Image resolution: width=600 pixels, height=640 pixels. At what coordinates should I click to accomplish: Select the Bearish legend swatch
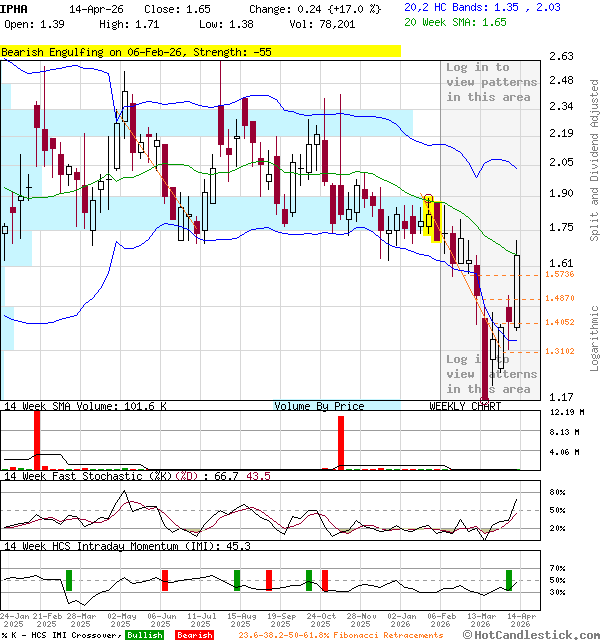(x=196, y=634)
